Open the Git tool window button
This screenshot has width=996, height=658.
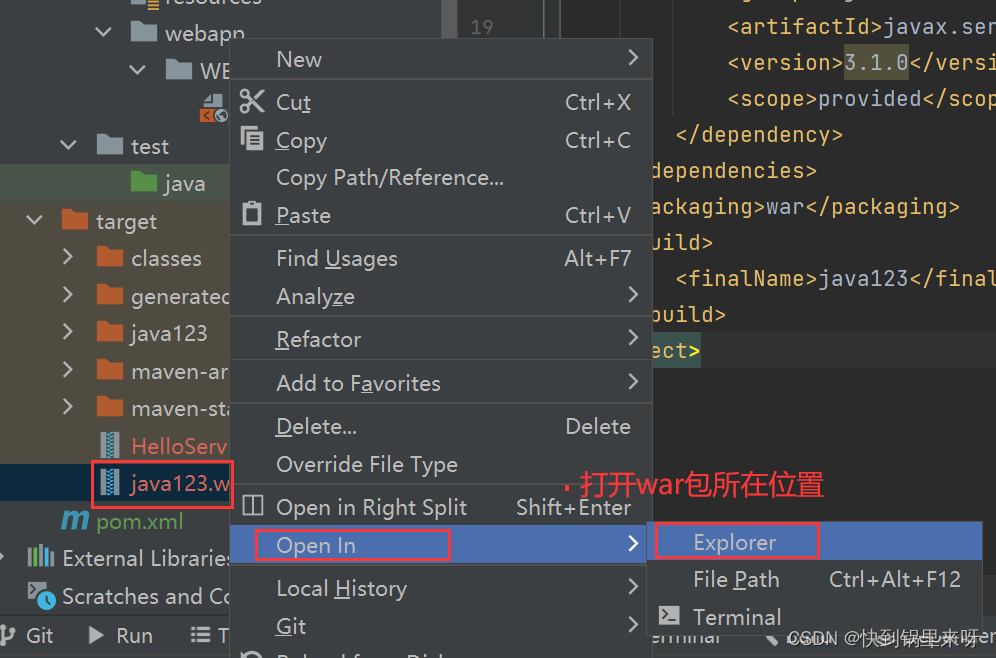[x=27, y=635]
